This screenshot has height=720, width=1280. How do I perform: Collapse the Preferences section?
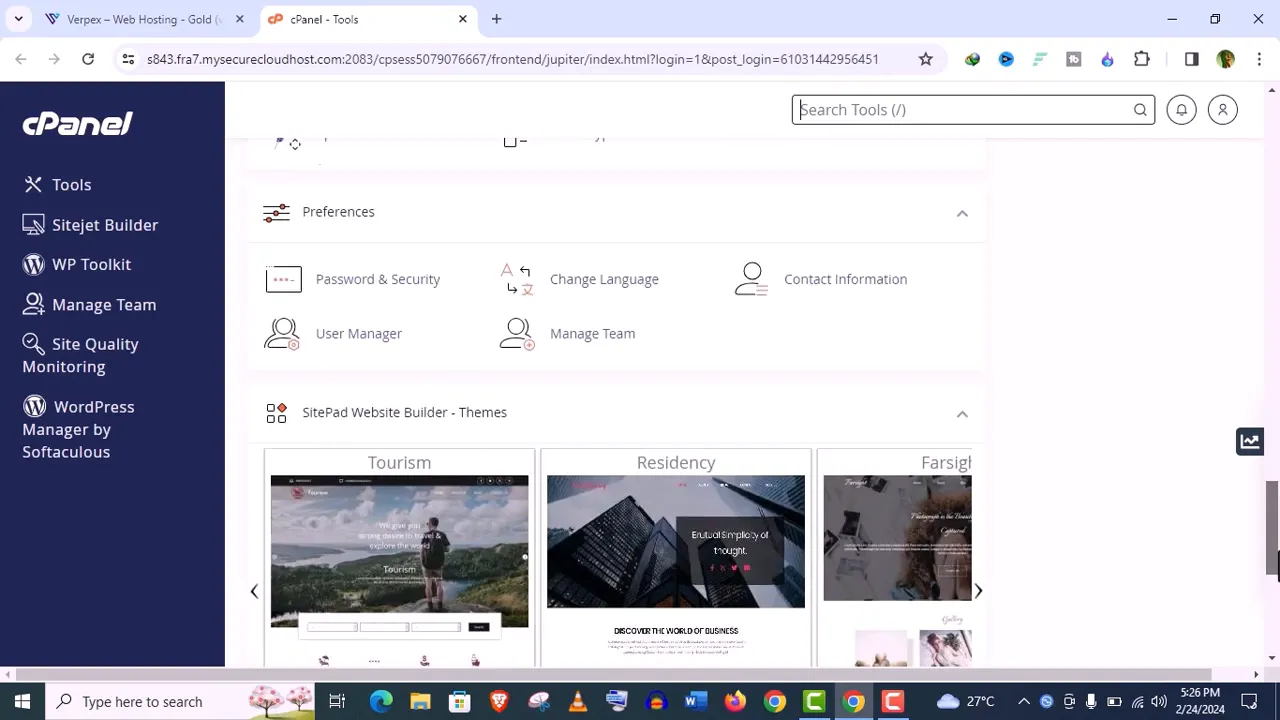[x=962, y=213]
